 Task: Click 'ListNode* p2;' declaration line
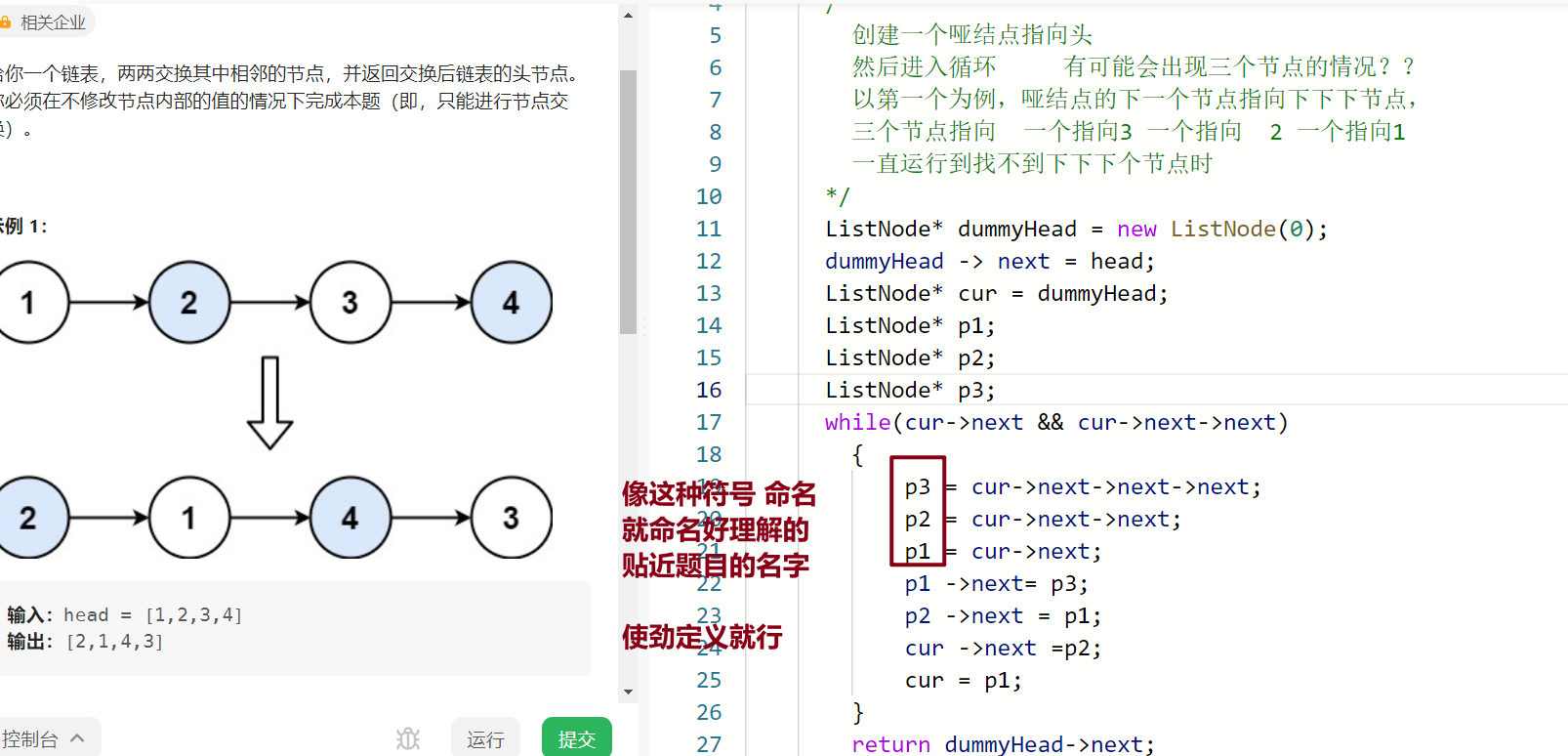tap(910, 357)
